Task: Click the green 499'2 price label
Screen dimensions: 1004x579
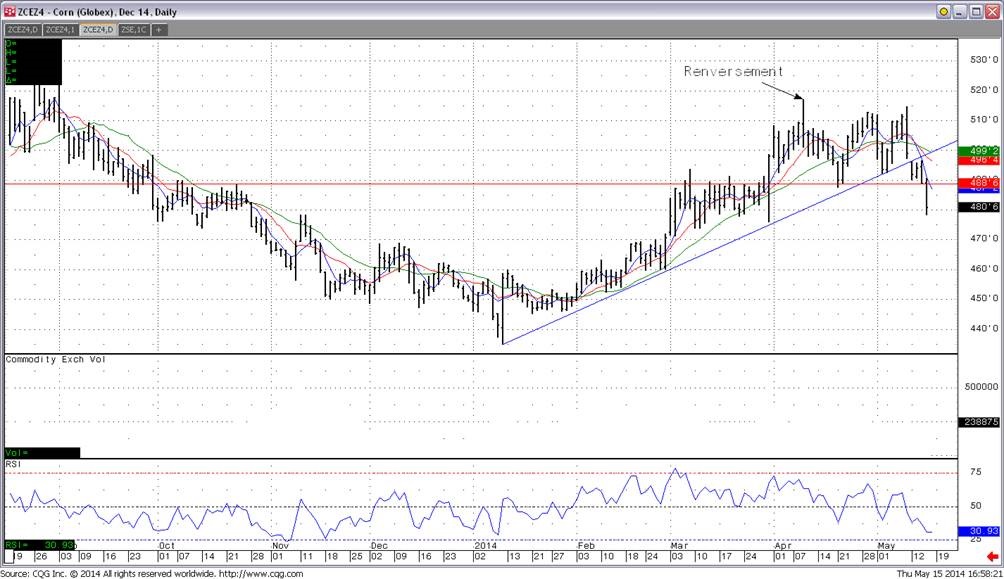Action: (979, 150)
